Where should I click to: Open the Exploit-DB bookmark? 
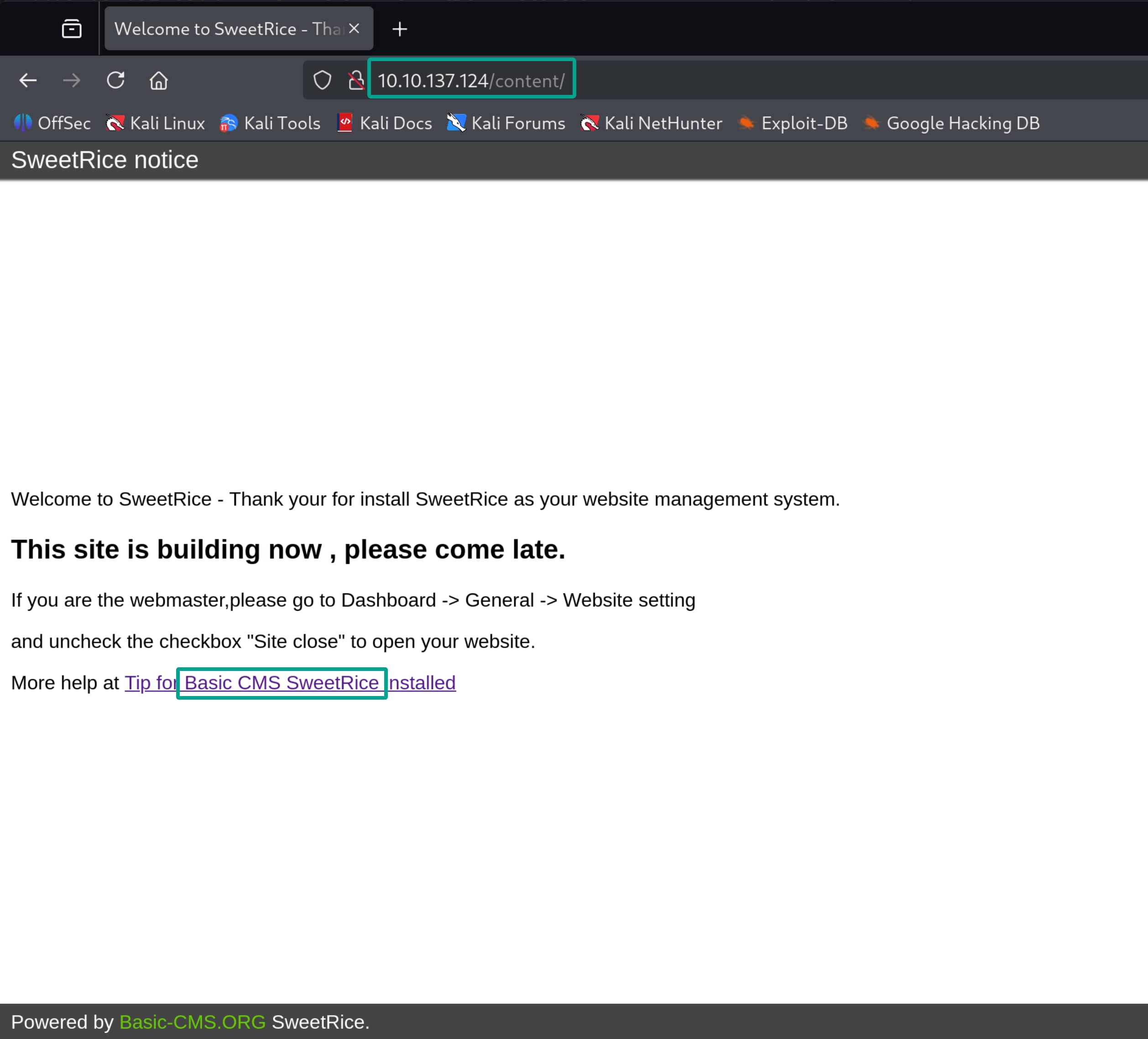click(793, 123)
